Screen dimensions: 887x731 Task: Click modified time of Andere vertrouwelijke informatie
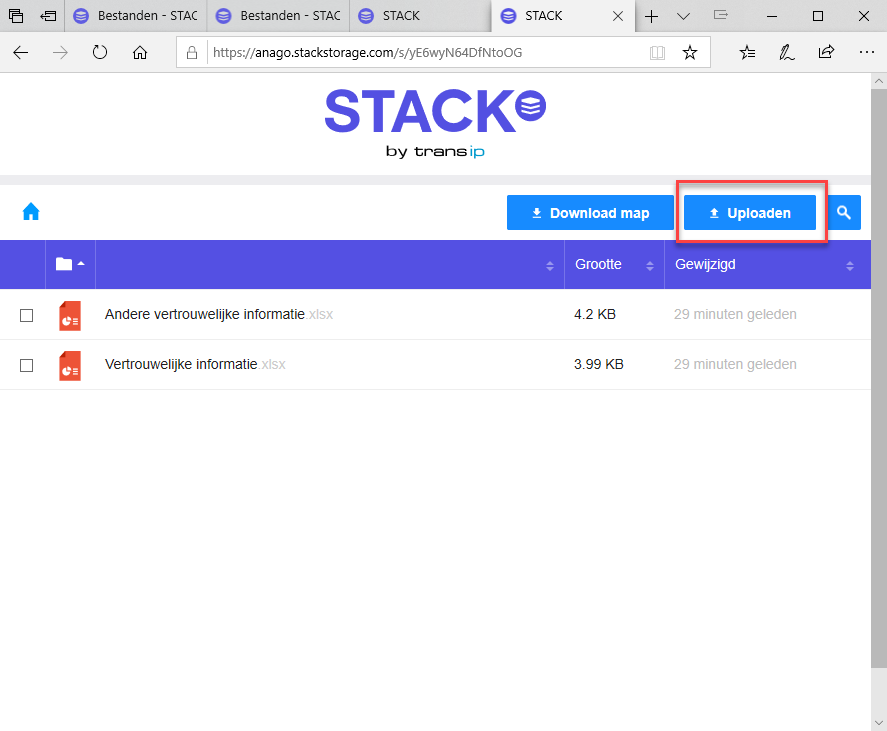pyautogui.click(x=735, y=315)
